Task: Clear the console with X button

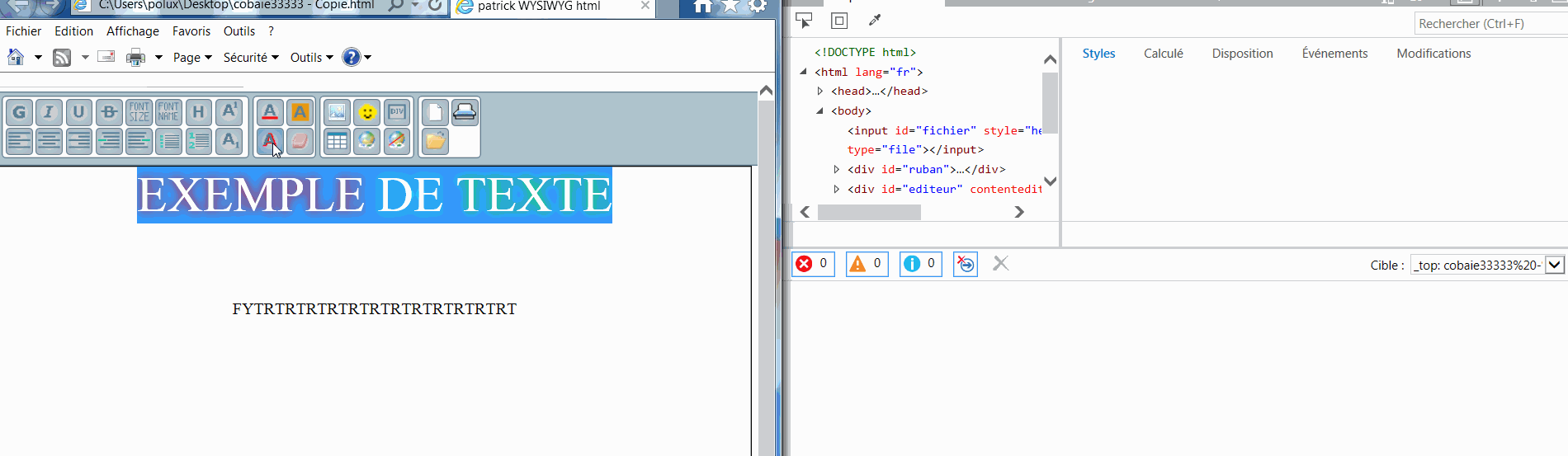Action: 1001,264
